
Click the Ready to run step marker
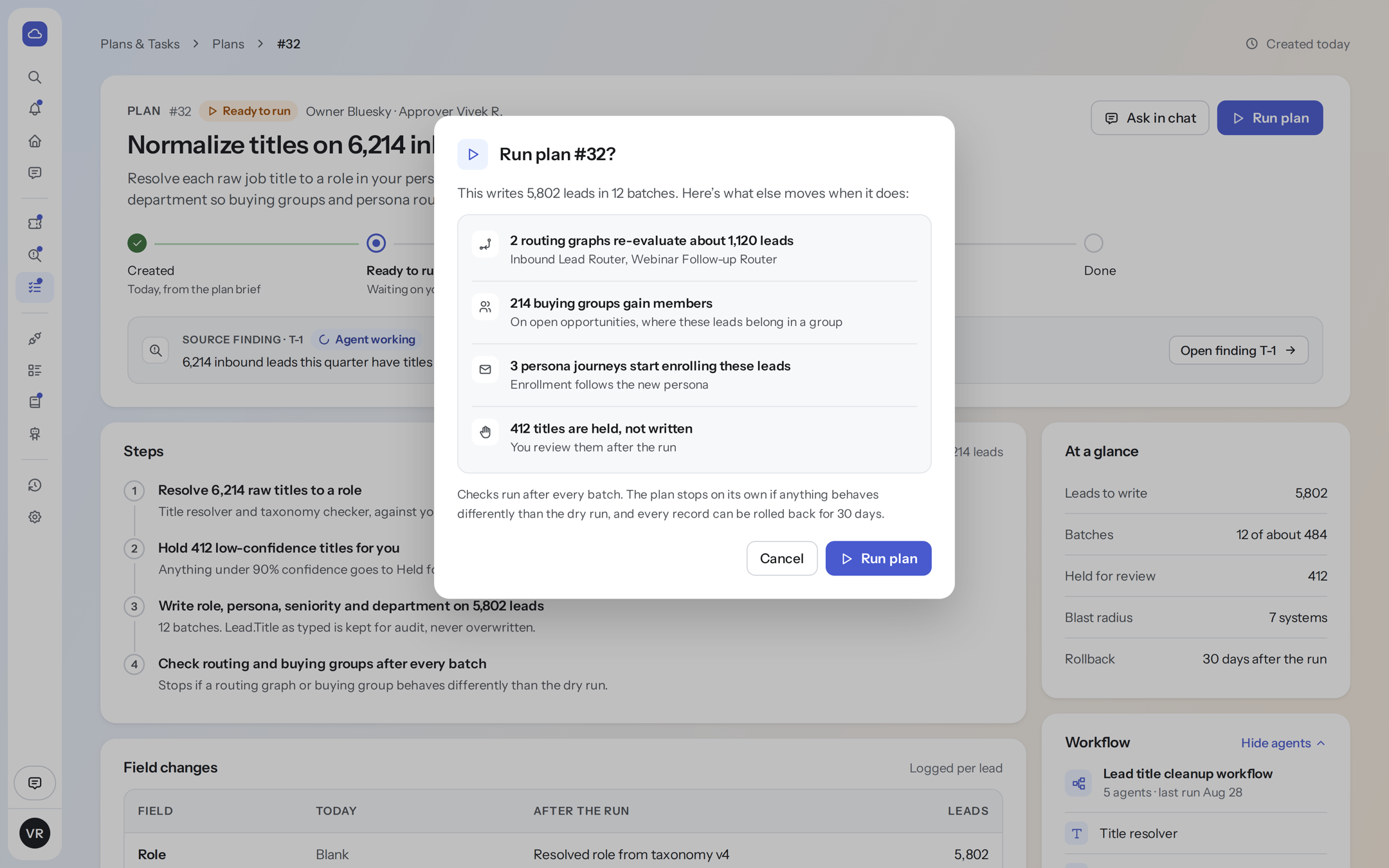[376, 243]
